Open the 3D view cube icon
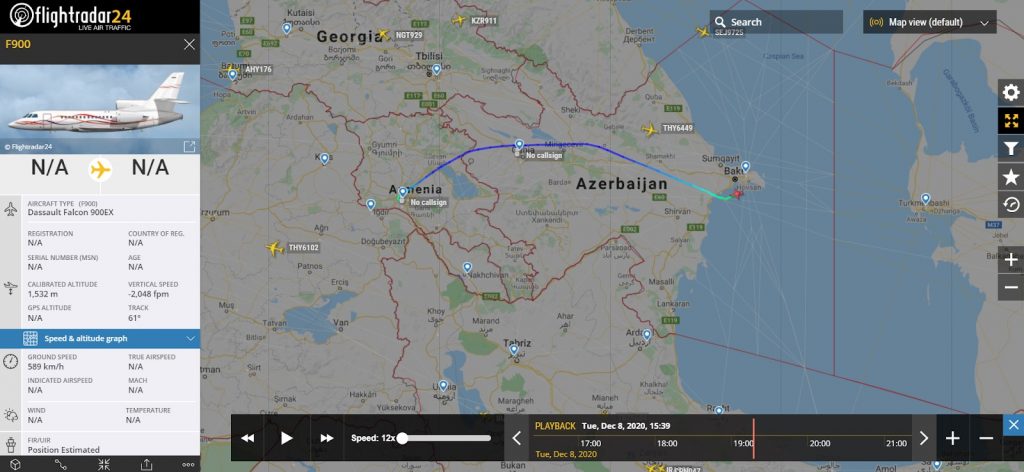 click(16, 464)
